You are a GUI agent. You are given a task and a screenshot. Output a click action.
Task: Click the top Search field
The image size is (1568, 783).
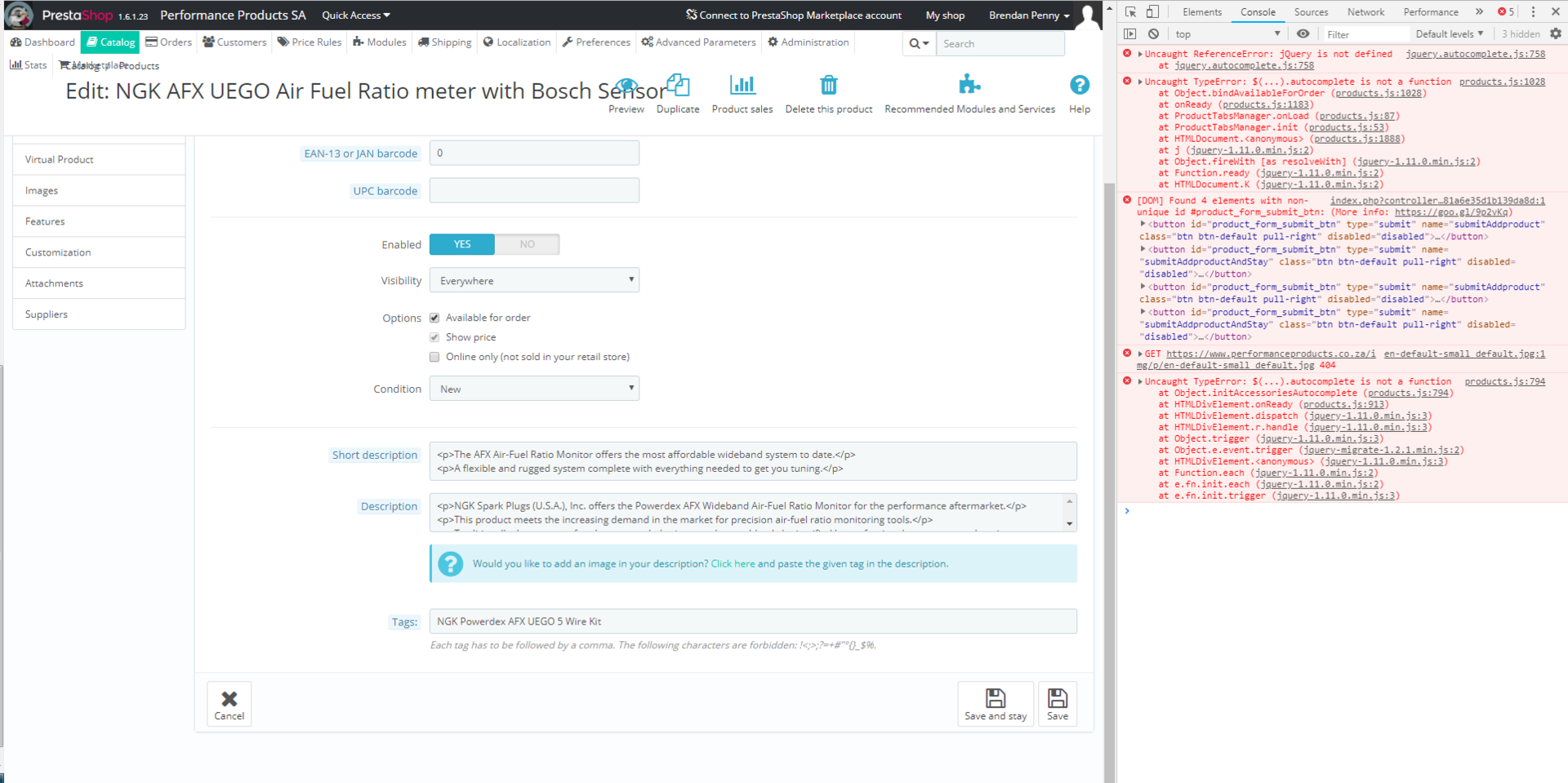click(x=1000, y=43)
